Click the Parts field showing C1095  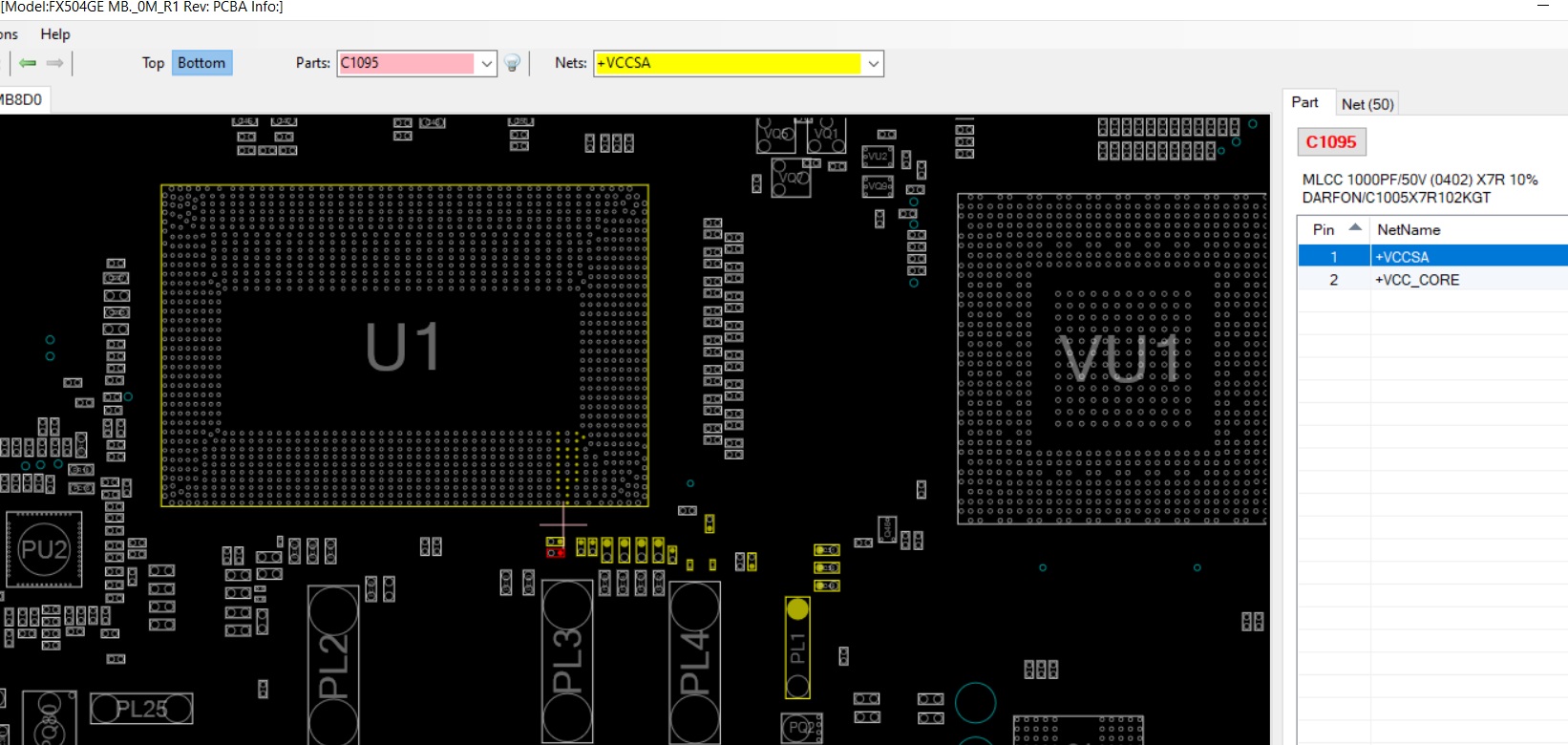pyautogui.click(x=407, y=63)
